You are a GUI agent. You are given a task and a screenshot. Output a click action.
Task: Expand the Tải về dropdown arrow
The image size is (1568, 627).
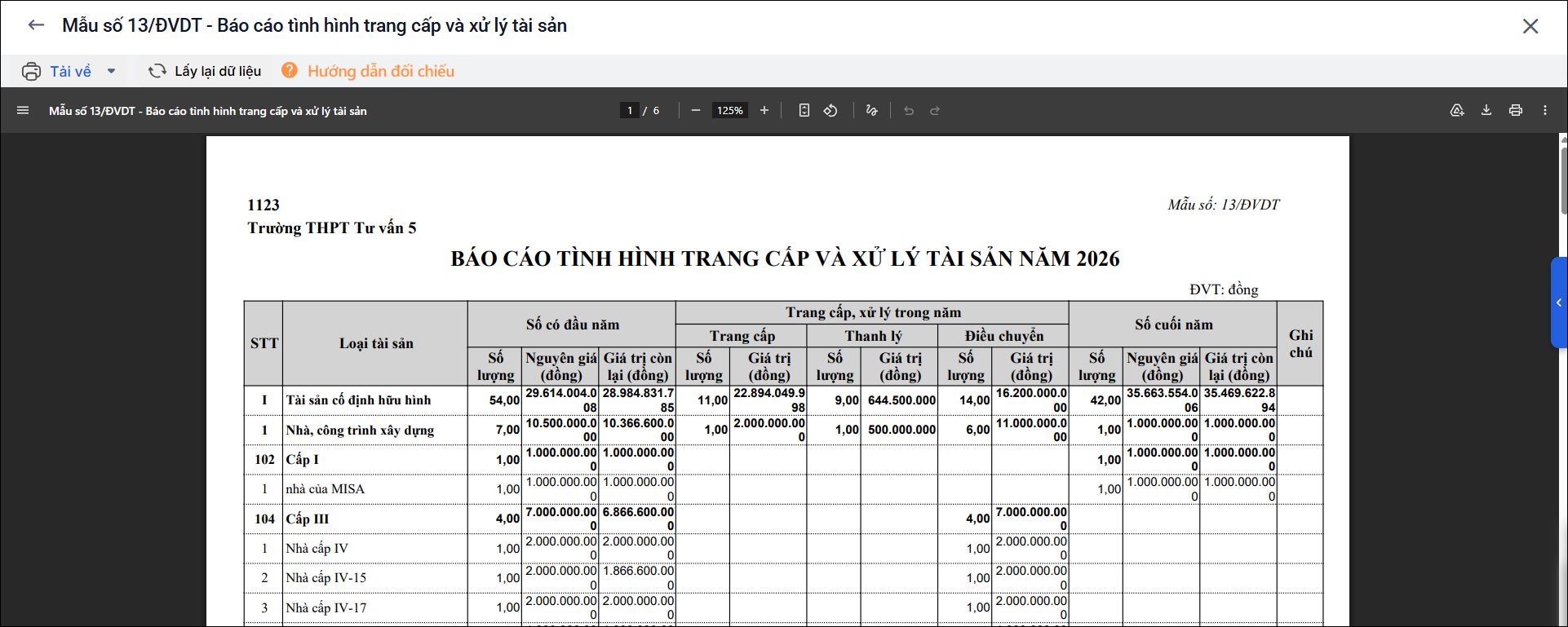112,71
